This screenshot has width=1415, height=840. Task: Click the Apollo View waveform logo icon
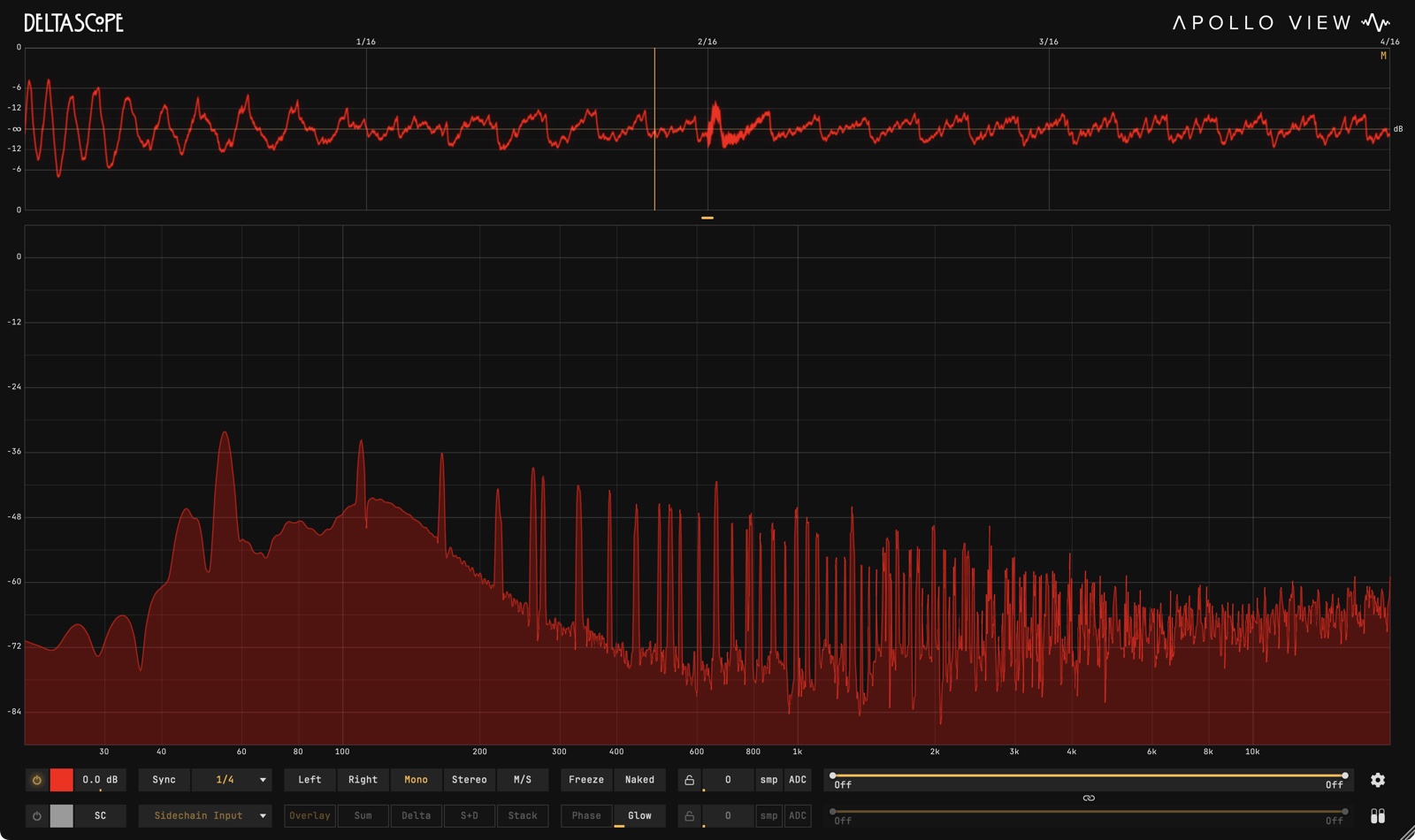[x=1376, y=22]
